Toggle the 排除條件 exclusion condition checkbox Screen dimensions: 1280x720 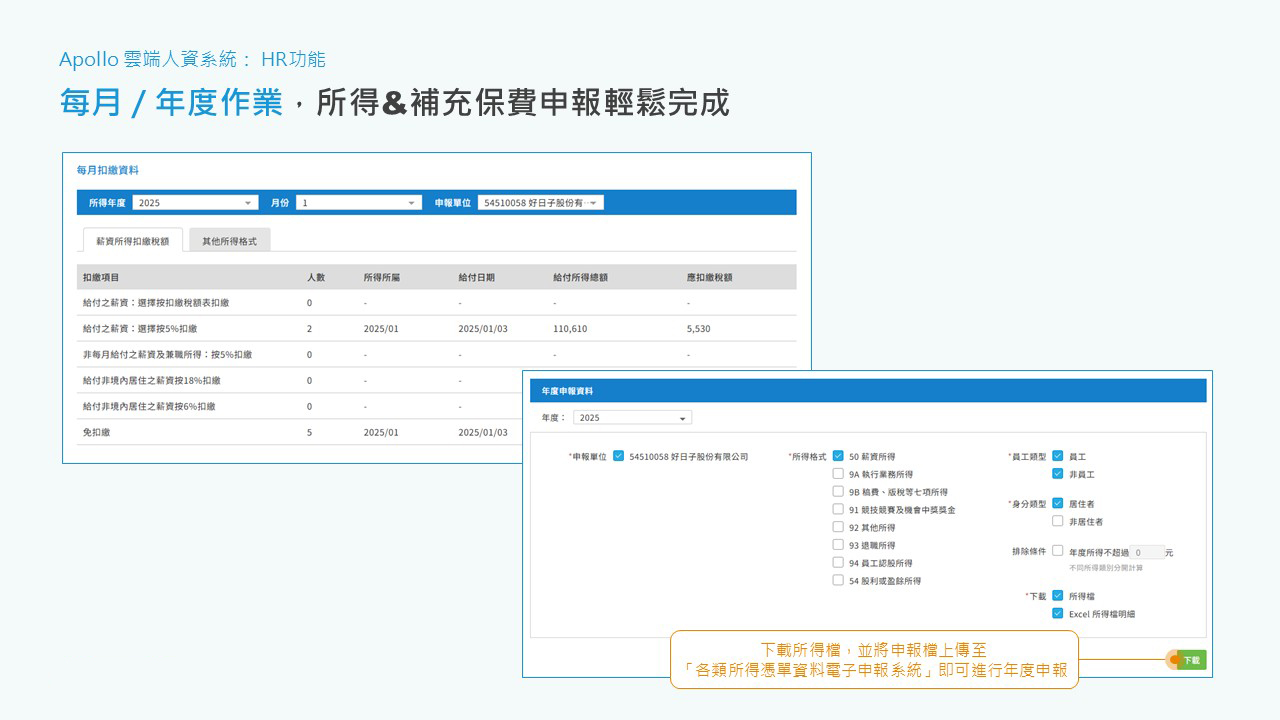1058,549
